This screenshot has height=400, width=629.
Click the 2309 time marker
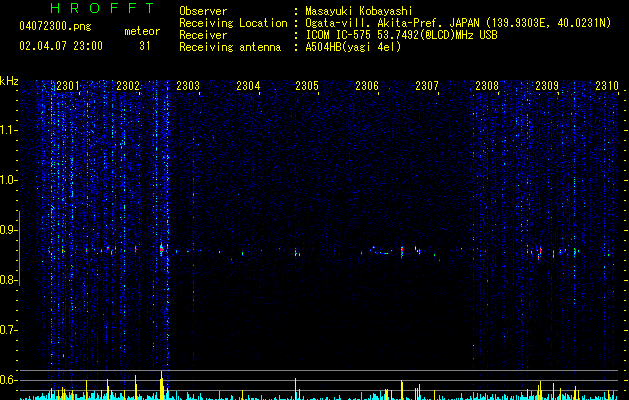[547, 86]
